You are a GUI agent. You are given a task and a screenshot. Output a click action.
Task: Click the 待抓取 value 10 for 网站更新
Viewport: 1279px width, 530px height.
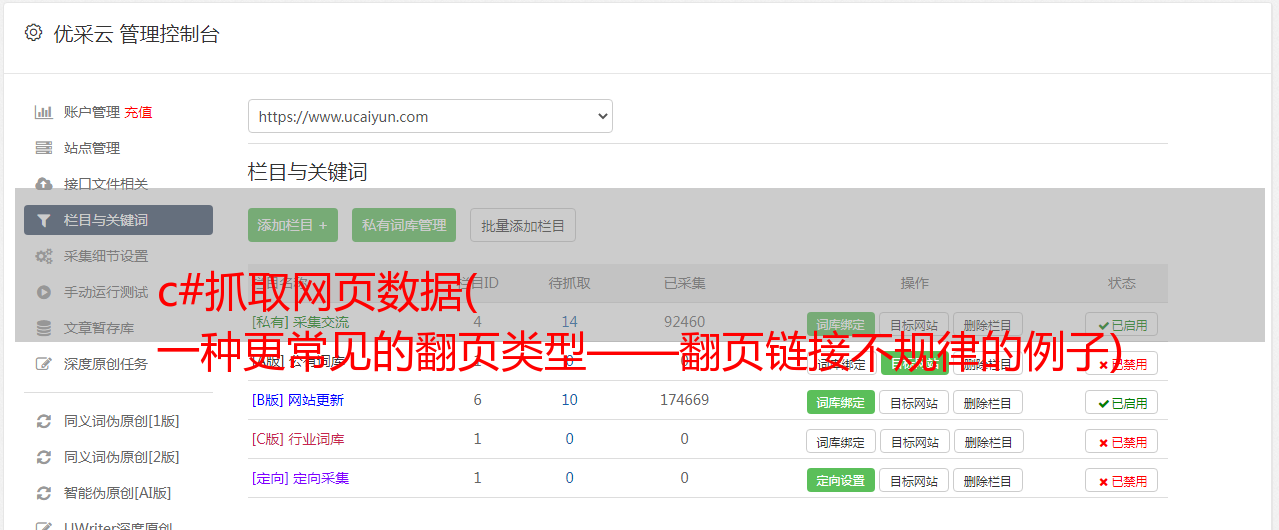[x=570, y=400]
